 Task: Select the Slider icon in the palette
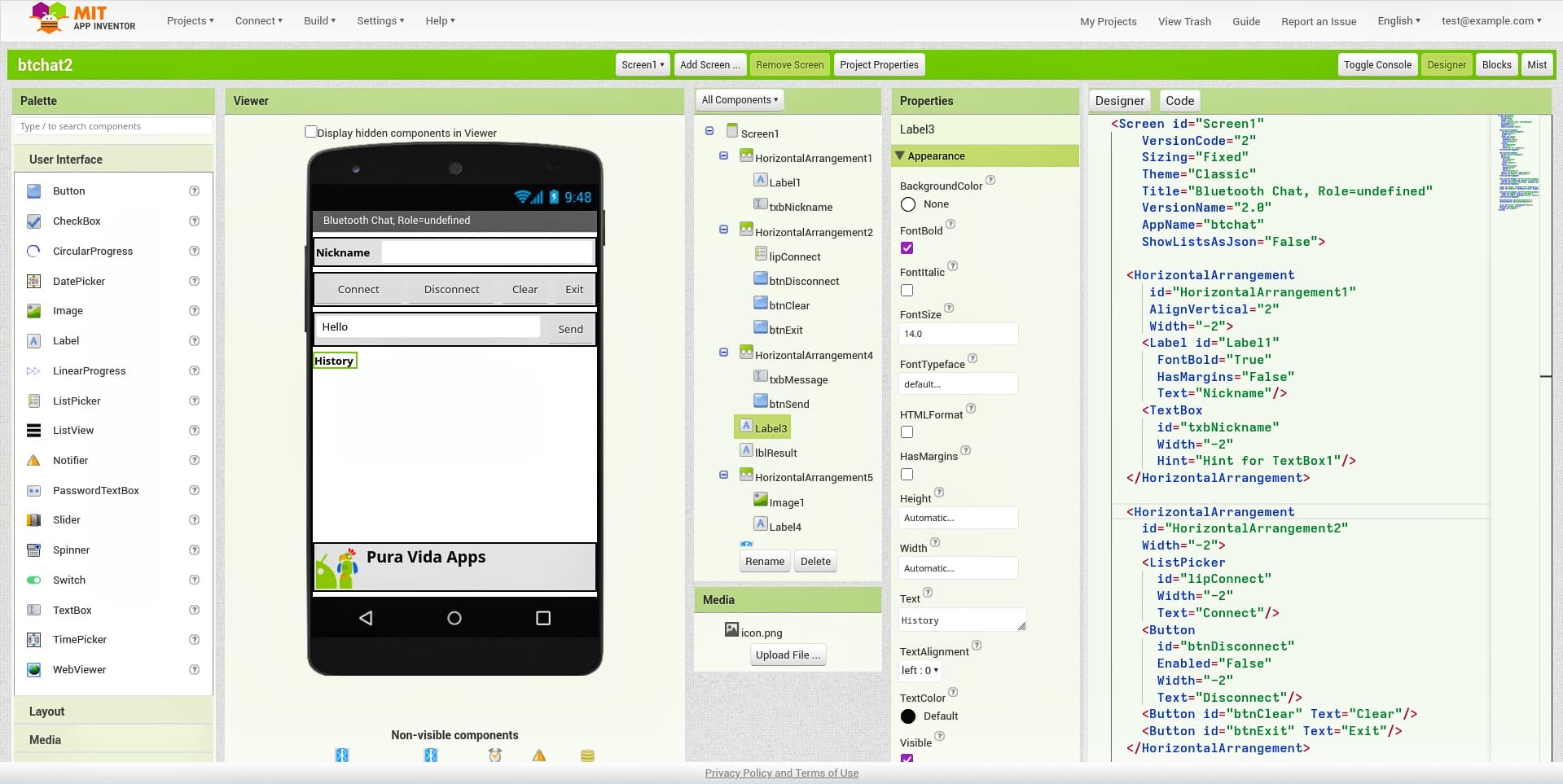(34, 520)
